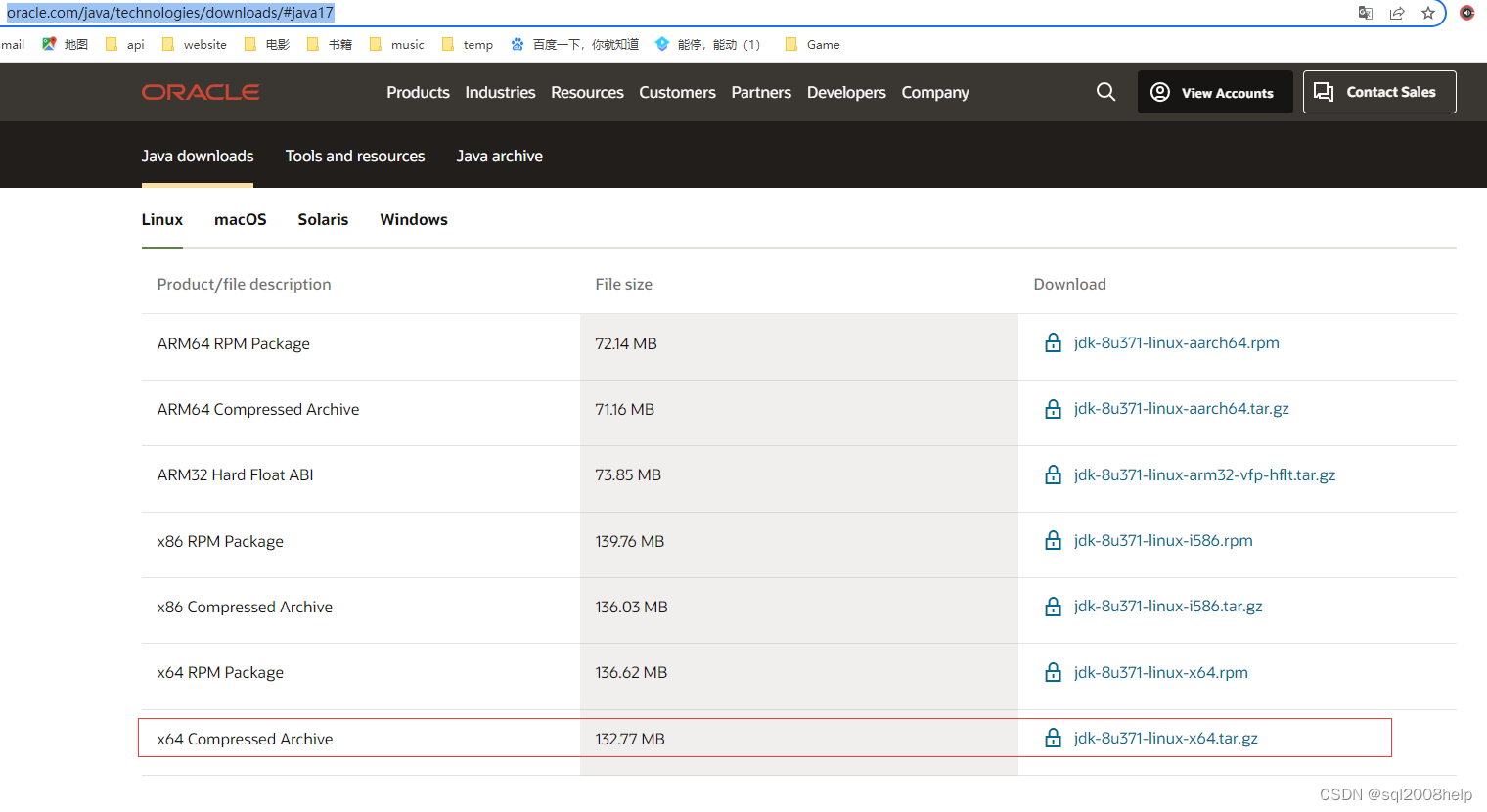1487x812 pixels.
Task: Download jdk-8u371-linux-aarch64.tar.gz
Action: [1181, 408]
